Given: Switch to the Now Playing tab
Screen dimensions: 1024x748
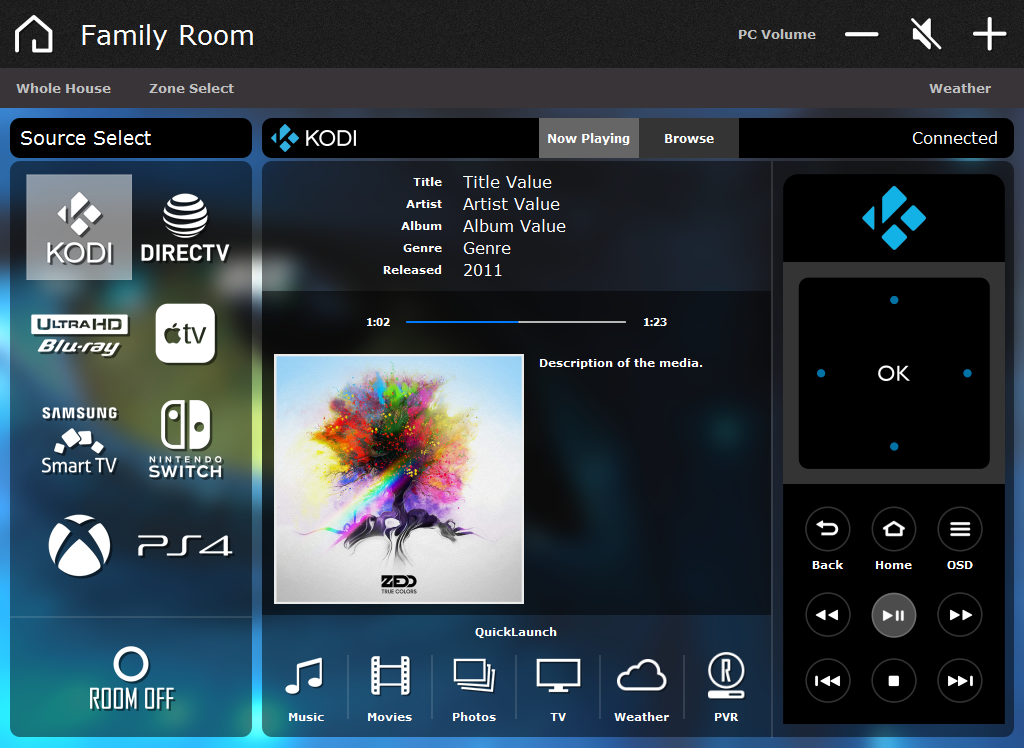Looking at the screenshot, I should tap(588, 138).
